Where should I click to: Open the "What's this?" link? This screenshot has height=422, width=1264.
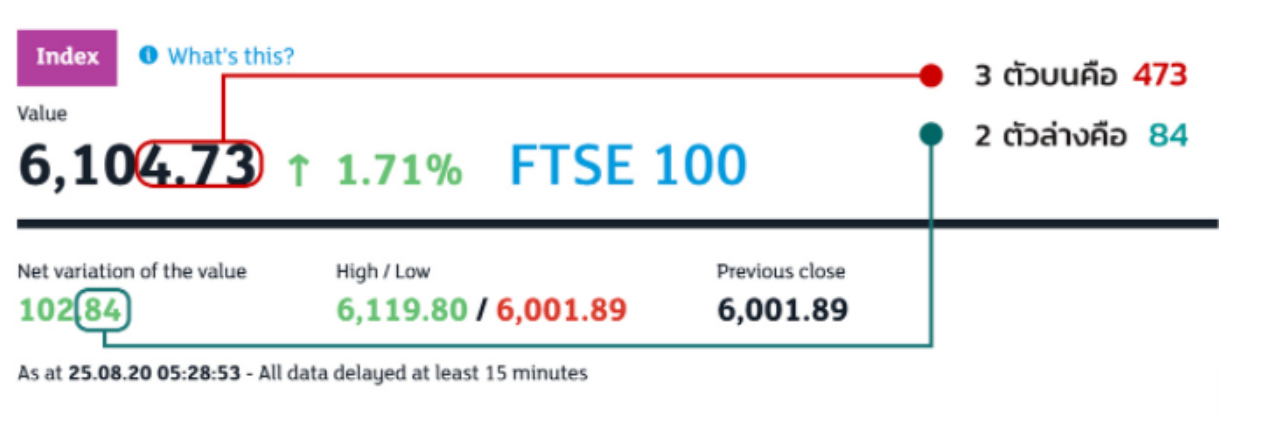(231, 56)
